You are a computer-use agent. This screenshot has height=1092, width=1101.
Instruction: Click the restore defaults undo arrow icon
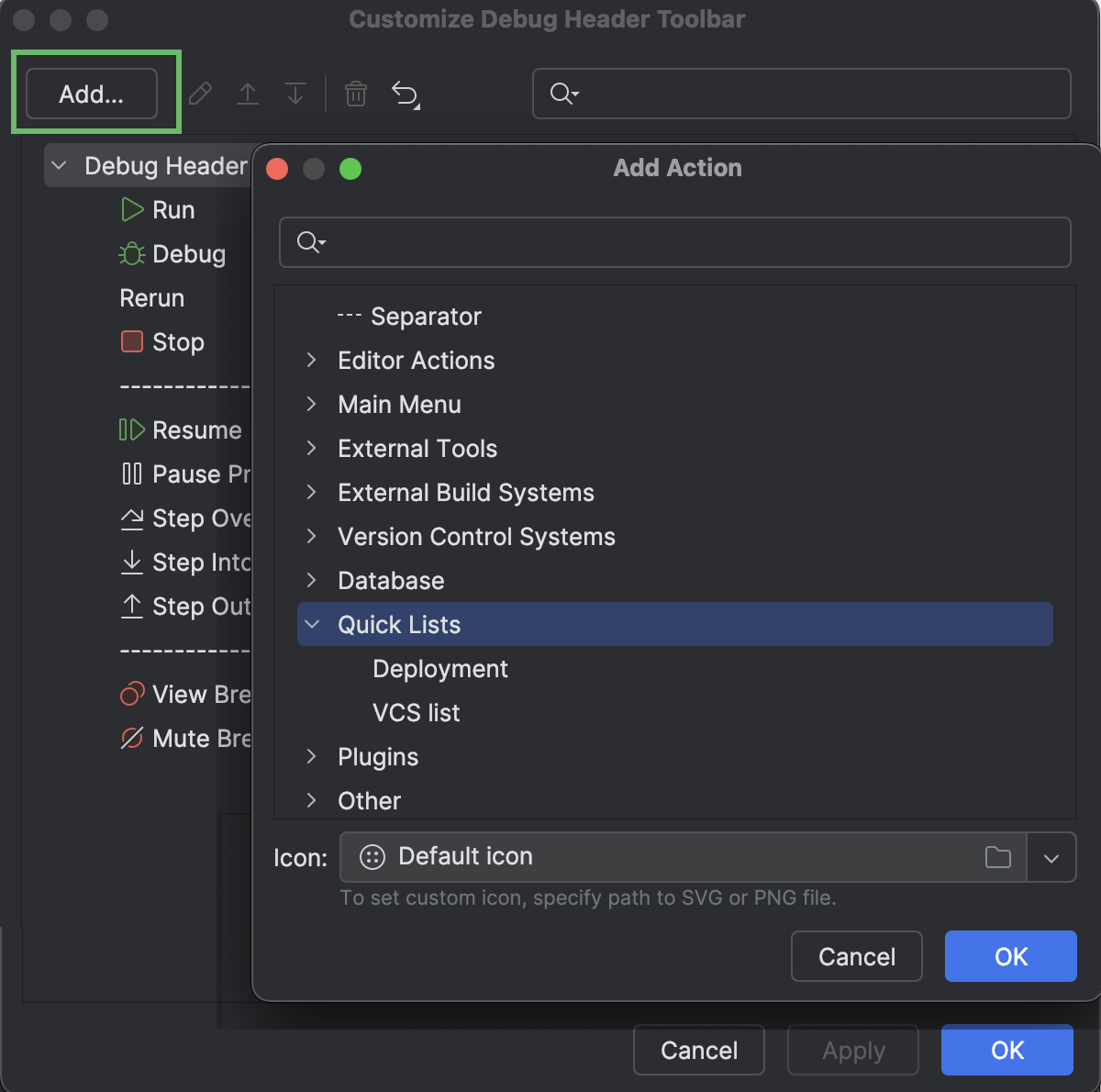coord(405,94)
